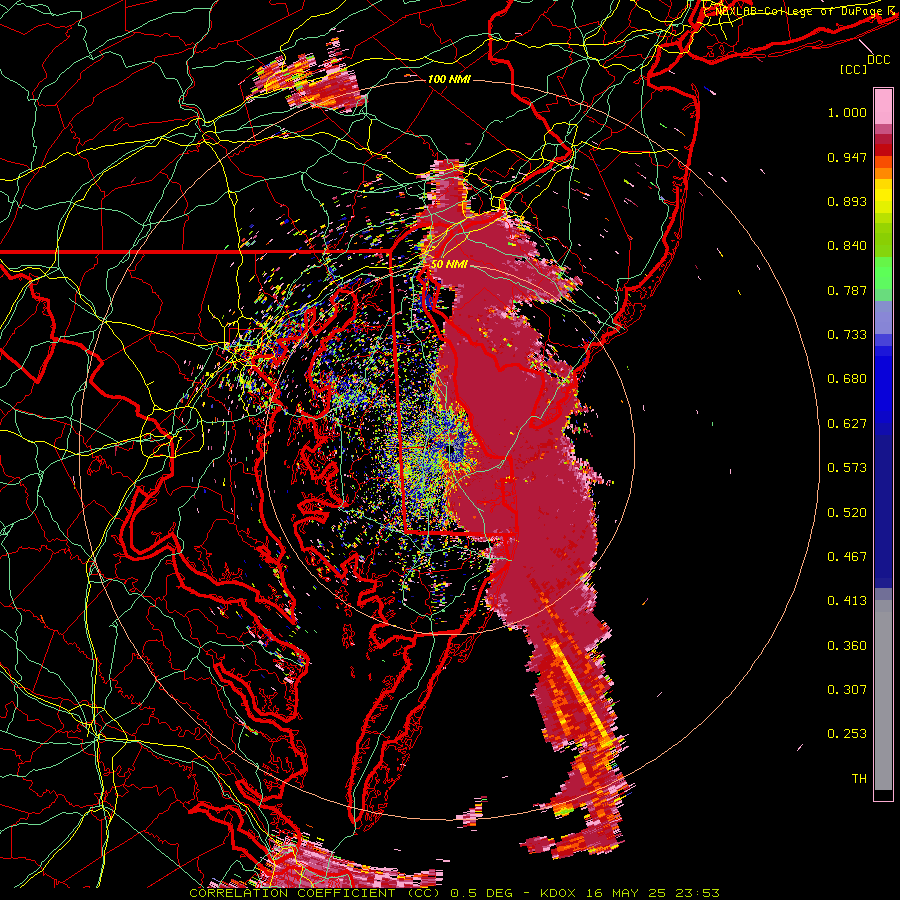Viewport: 900px width, 900px height.
Task: Pick the orange swatch just below 0.947
Action: click(883, 162)
